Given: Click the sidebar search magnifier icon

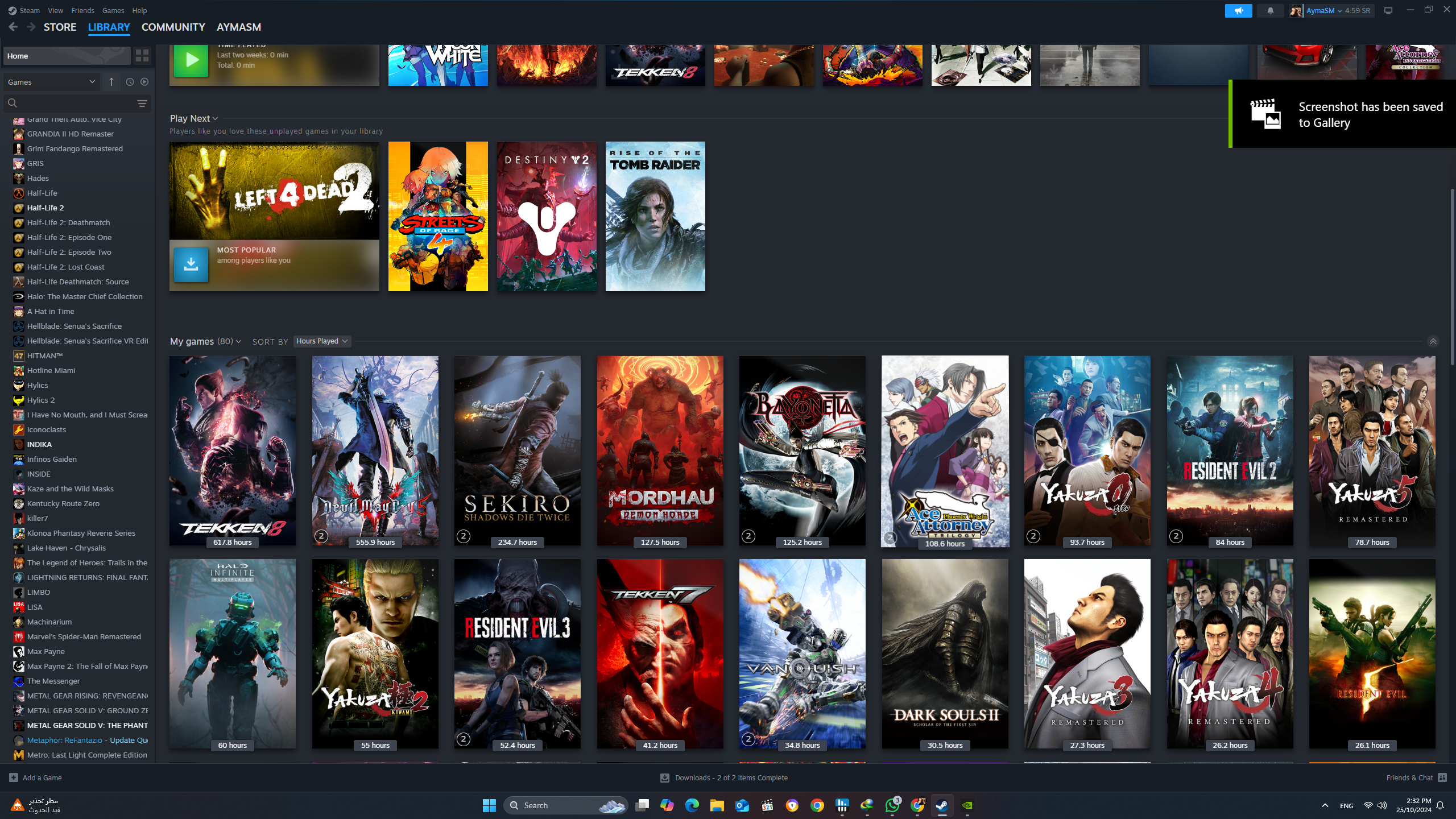Looking at the screenshot, I should [x=13, y=103].
